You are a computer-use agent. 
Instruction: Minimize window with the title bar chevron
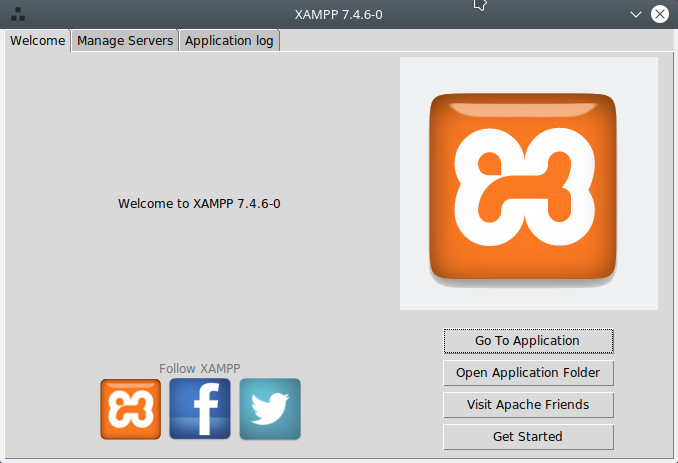pyautogui.click(x=636, y=14)
